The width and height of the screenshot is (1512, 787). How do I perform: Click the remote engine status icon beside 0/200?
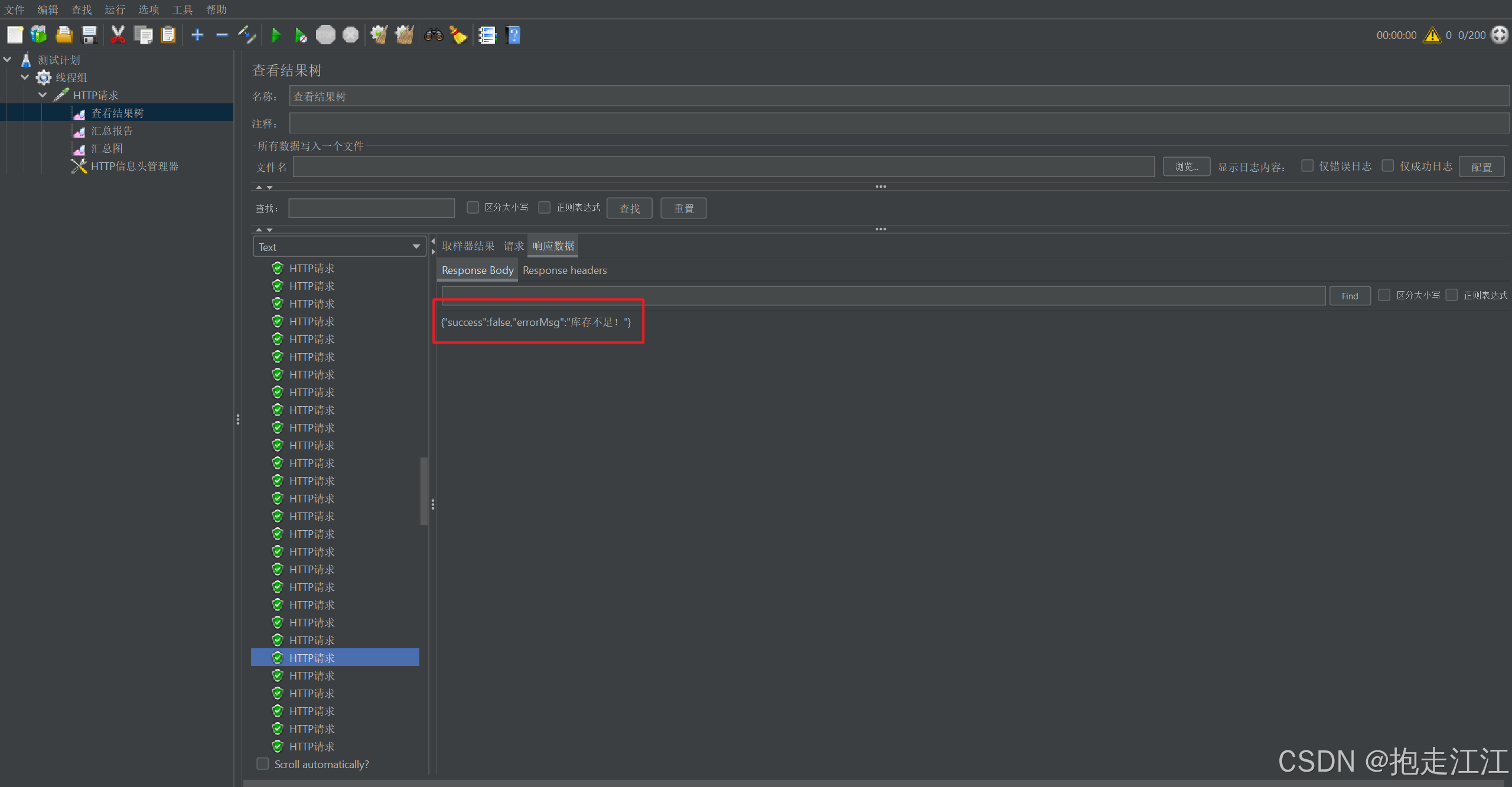(x=1500, y=35)
